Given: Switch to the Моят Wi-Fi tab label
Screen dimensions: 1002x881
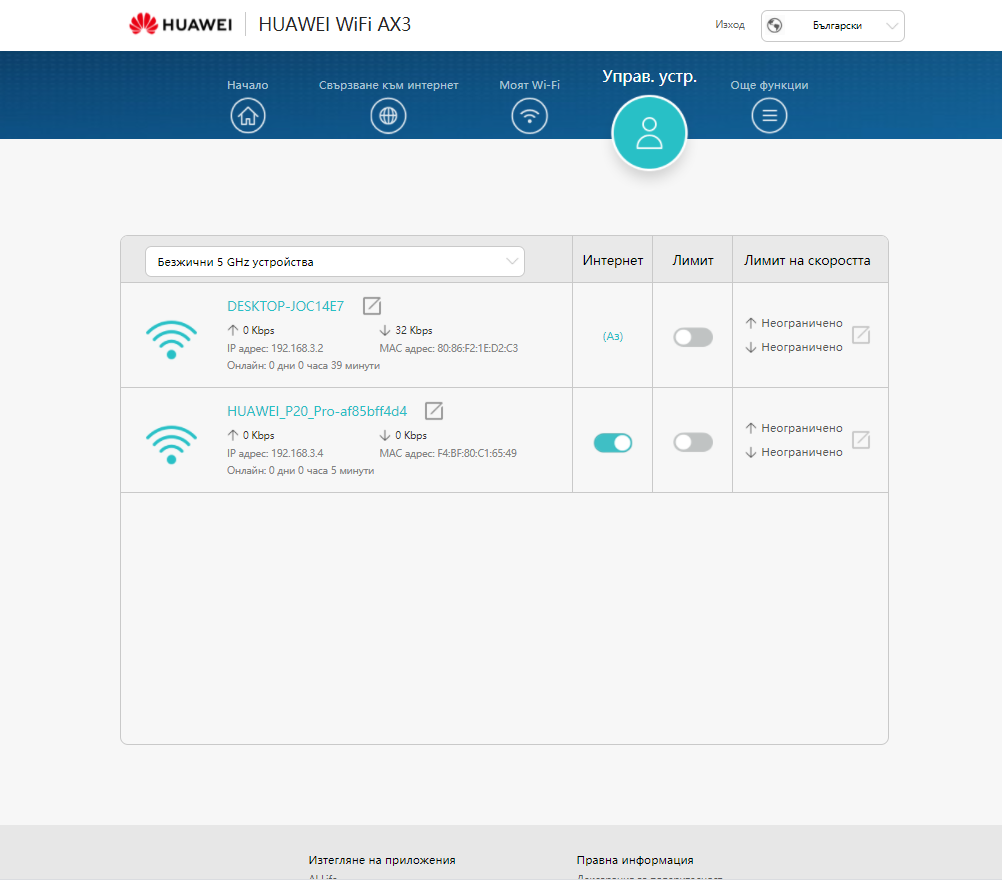Looking at the screenshot, I should click(530, 85).
